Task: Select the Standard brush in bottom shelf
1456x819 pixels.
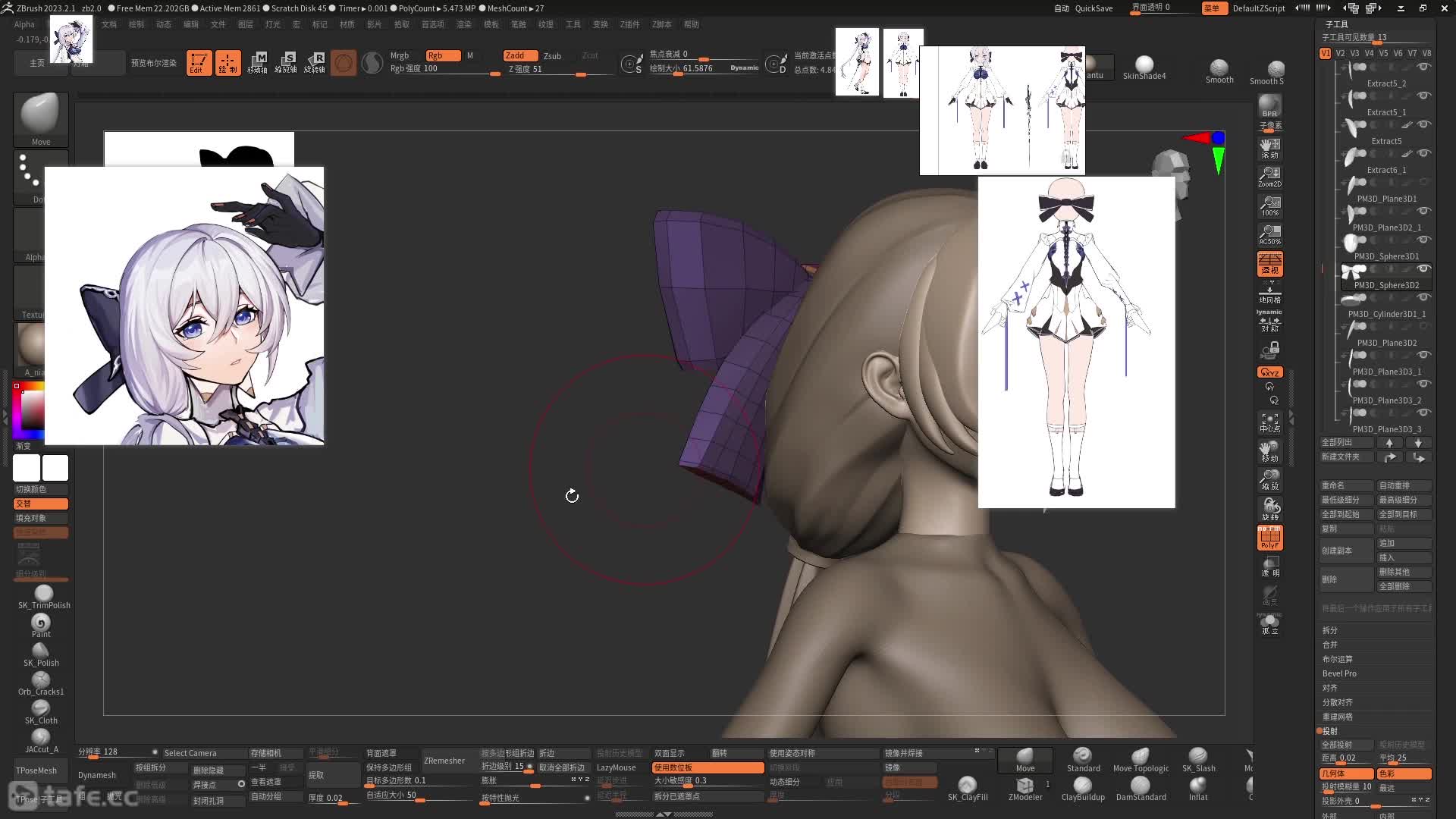Action: point(1083,760)
